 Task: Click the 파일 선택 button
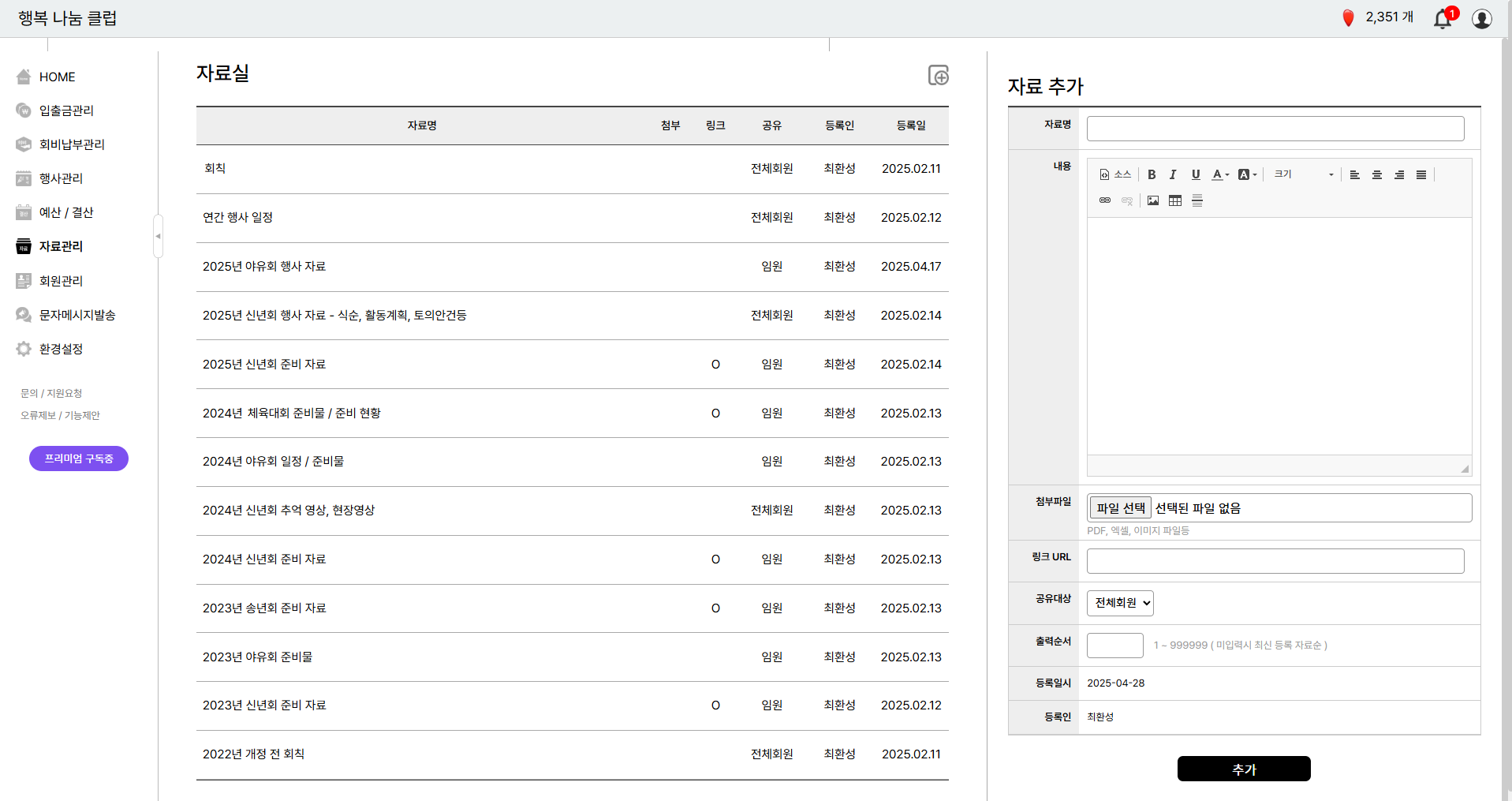coord(1120,508)
